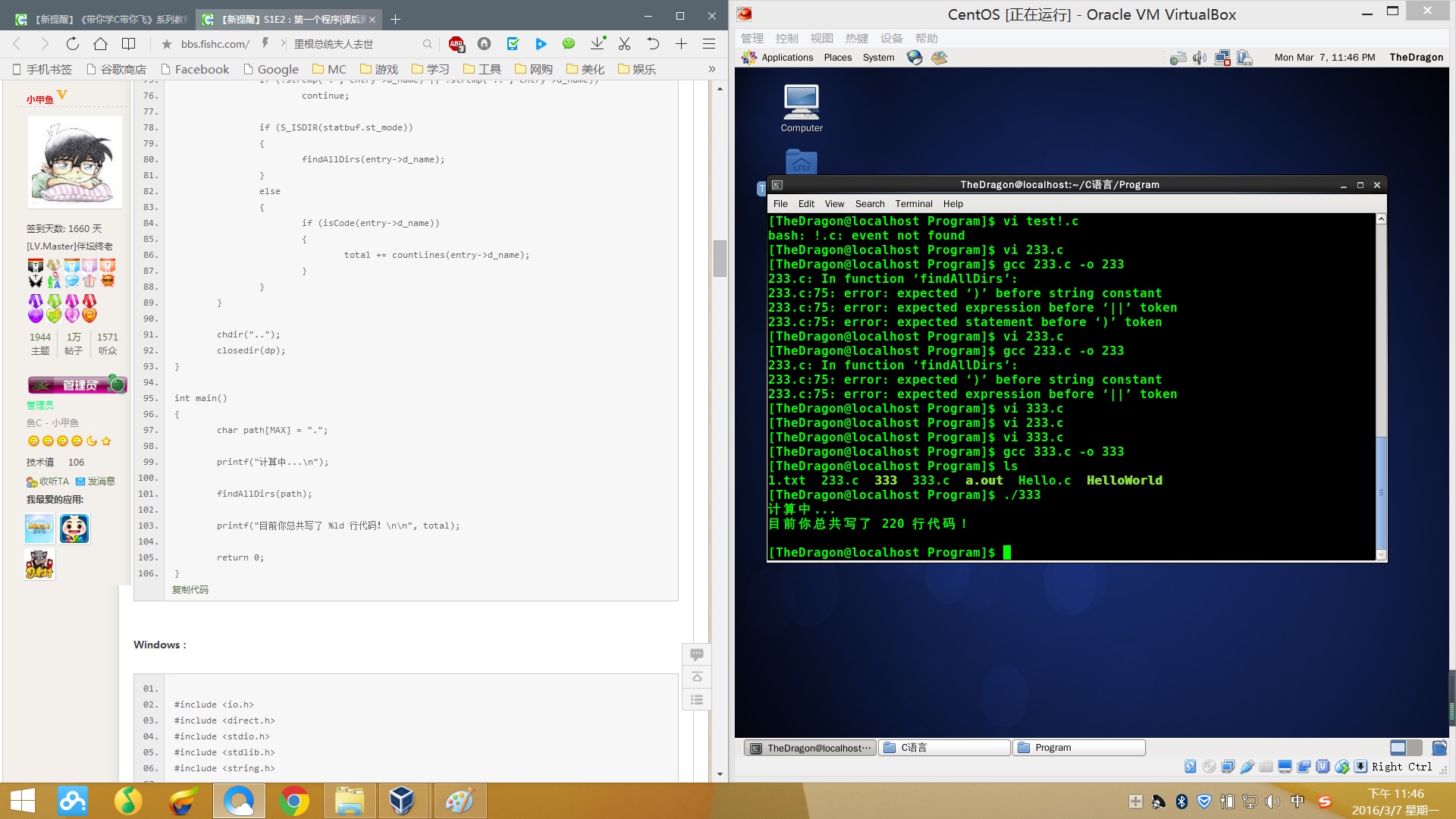Open the browser hamburger menu

(709, 44)
